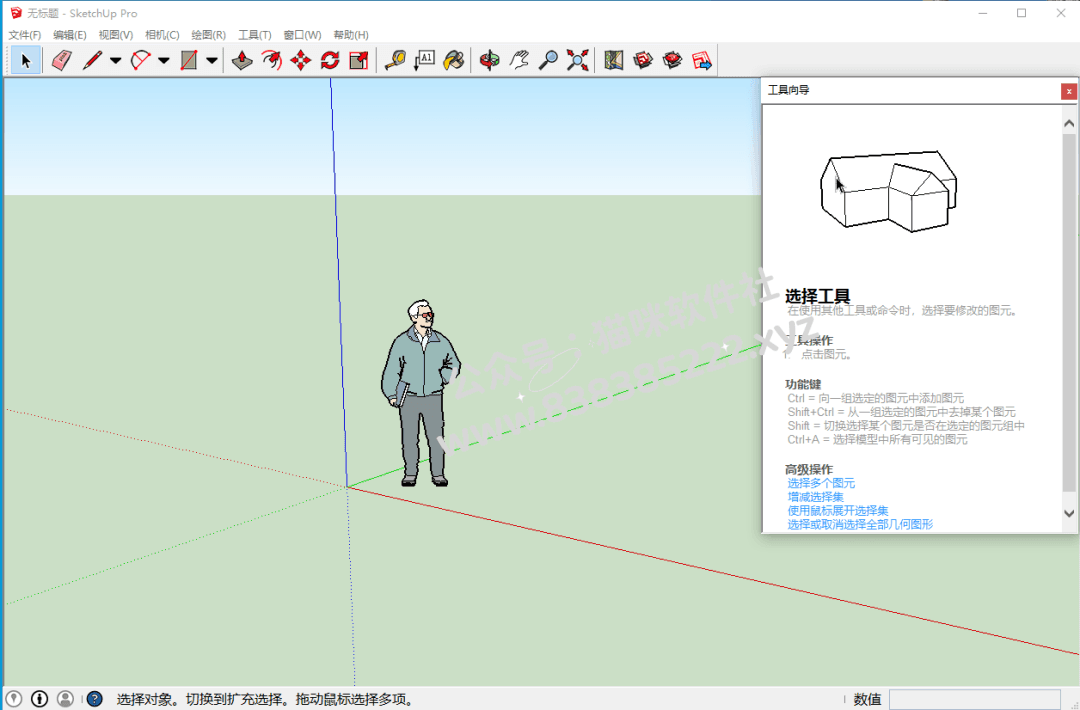Select the Offset tool
The image size is (1080, 710).
[x=271, y=61]
